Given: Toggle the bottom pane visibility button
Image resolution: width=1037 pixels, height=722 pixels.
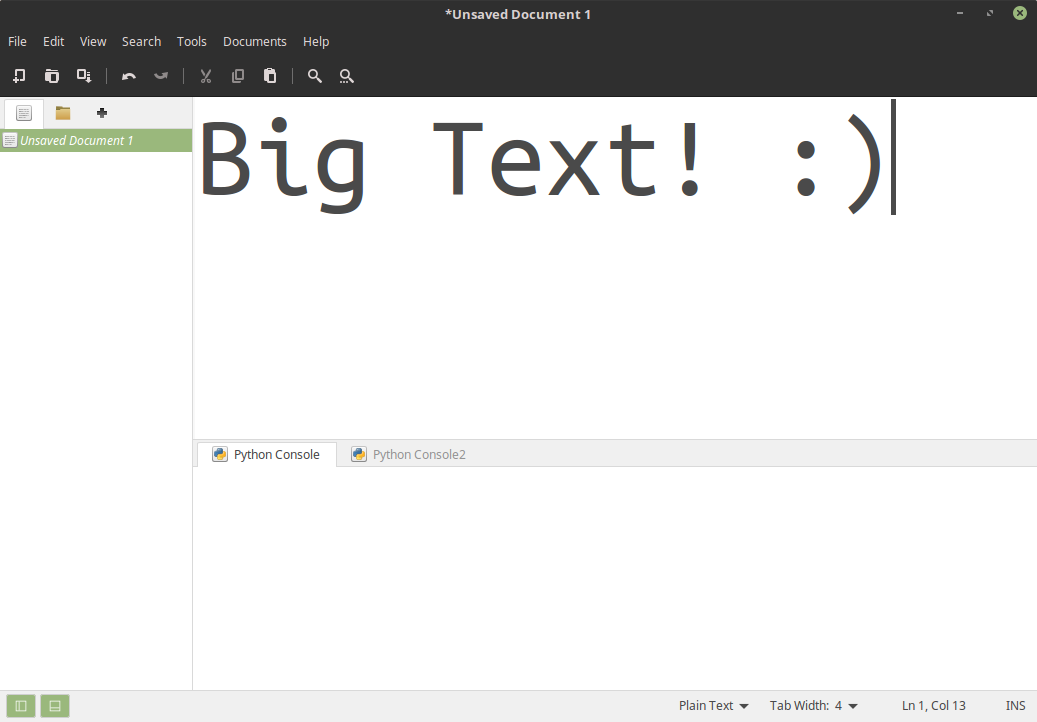Looking at the screenshot, I should [55, 706].
